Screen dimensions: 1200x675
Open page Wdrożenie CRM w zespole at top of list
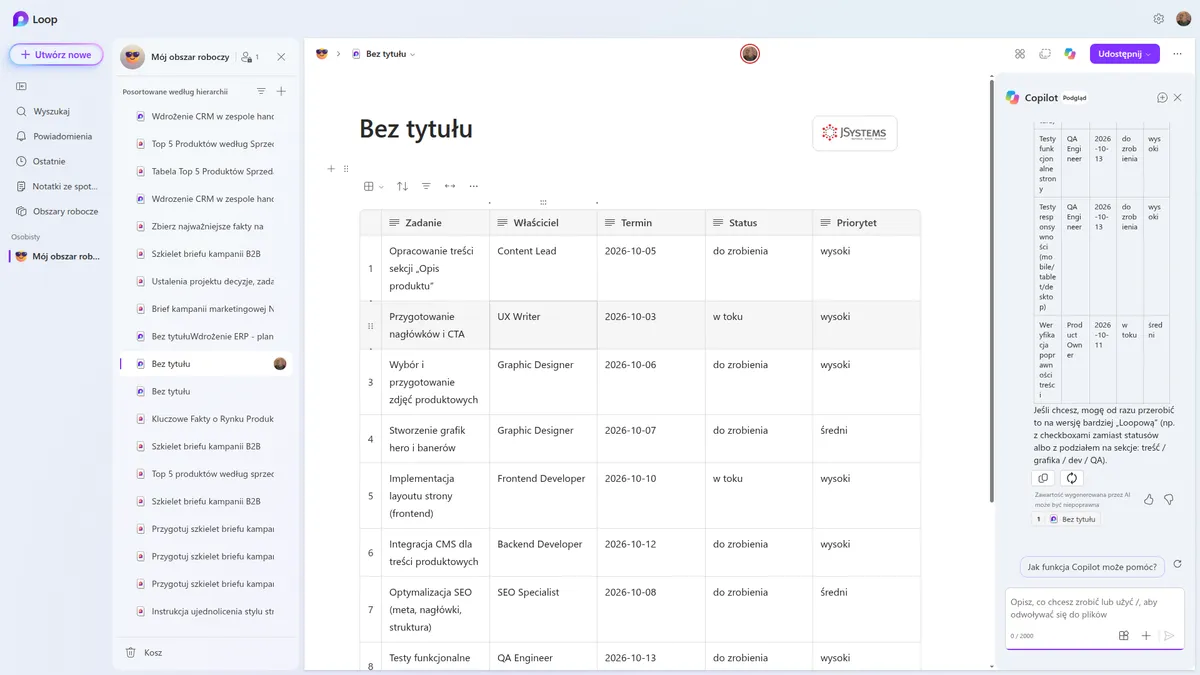[x=205, y=116]
